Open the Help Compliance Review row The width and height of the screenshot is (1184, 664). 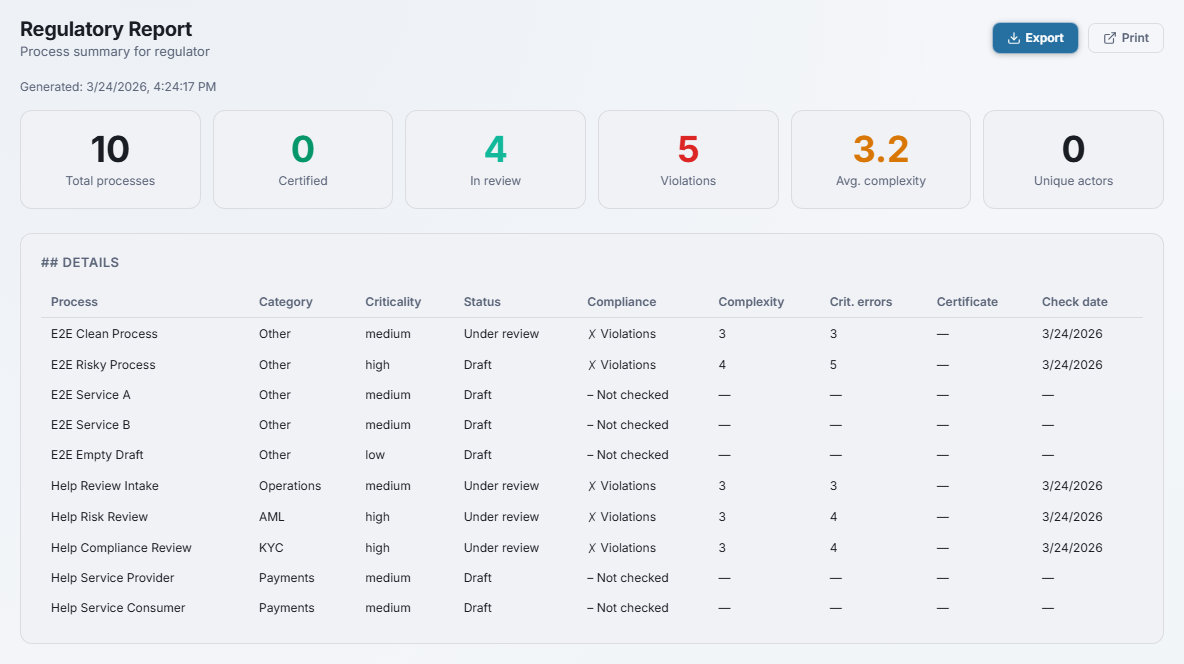pyautogui.click(x=121, y=548)
